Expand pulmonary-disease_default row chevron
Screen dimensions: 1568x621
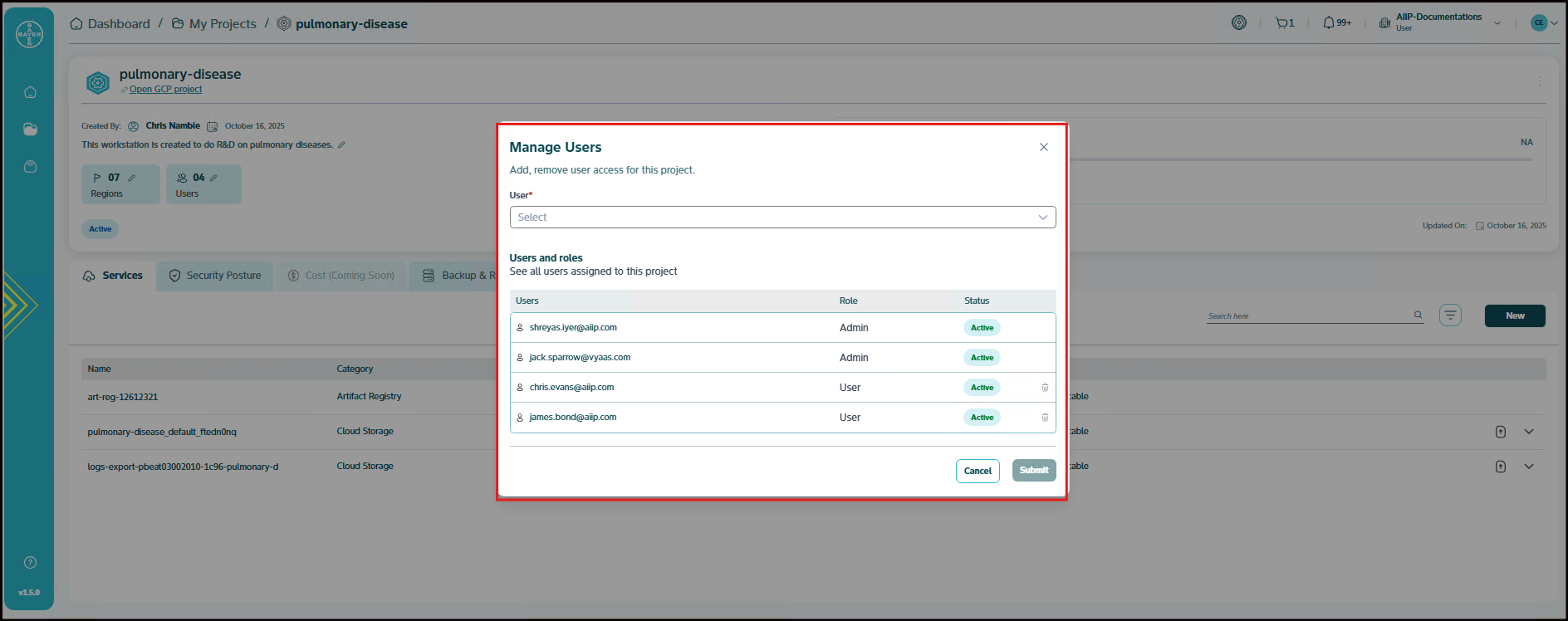coord(1528,432)
